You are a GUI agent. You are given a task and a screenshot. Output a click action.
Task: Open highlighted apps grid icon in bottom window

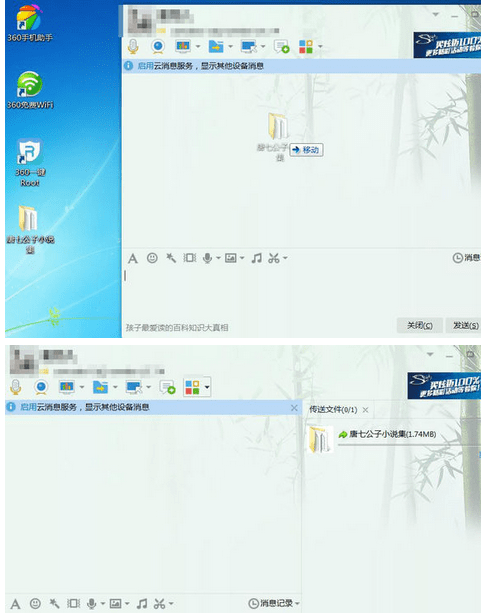click(x=192, y=387)
